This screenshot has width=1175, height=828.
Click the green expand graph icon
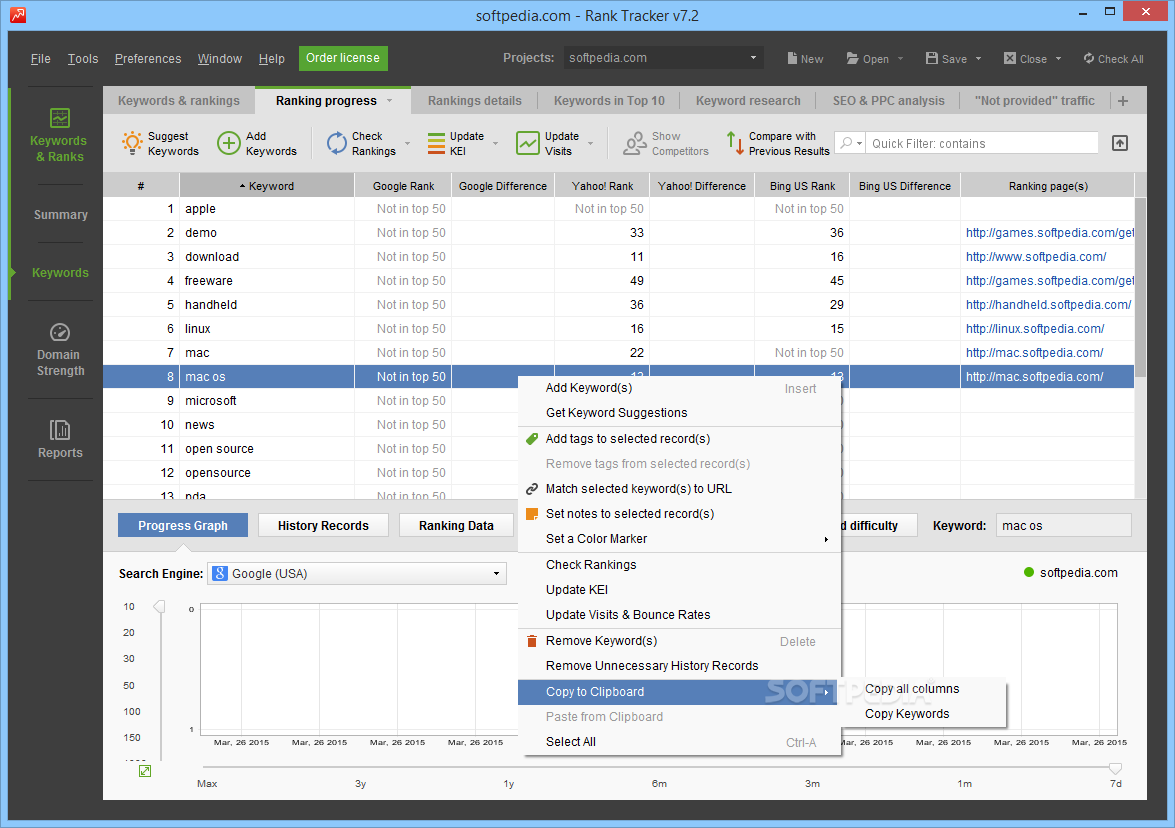(x=145, y=771)
